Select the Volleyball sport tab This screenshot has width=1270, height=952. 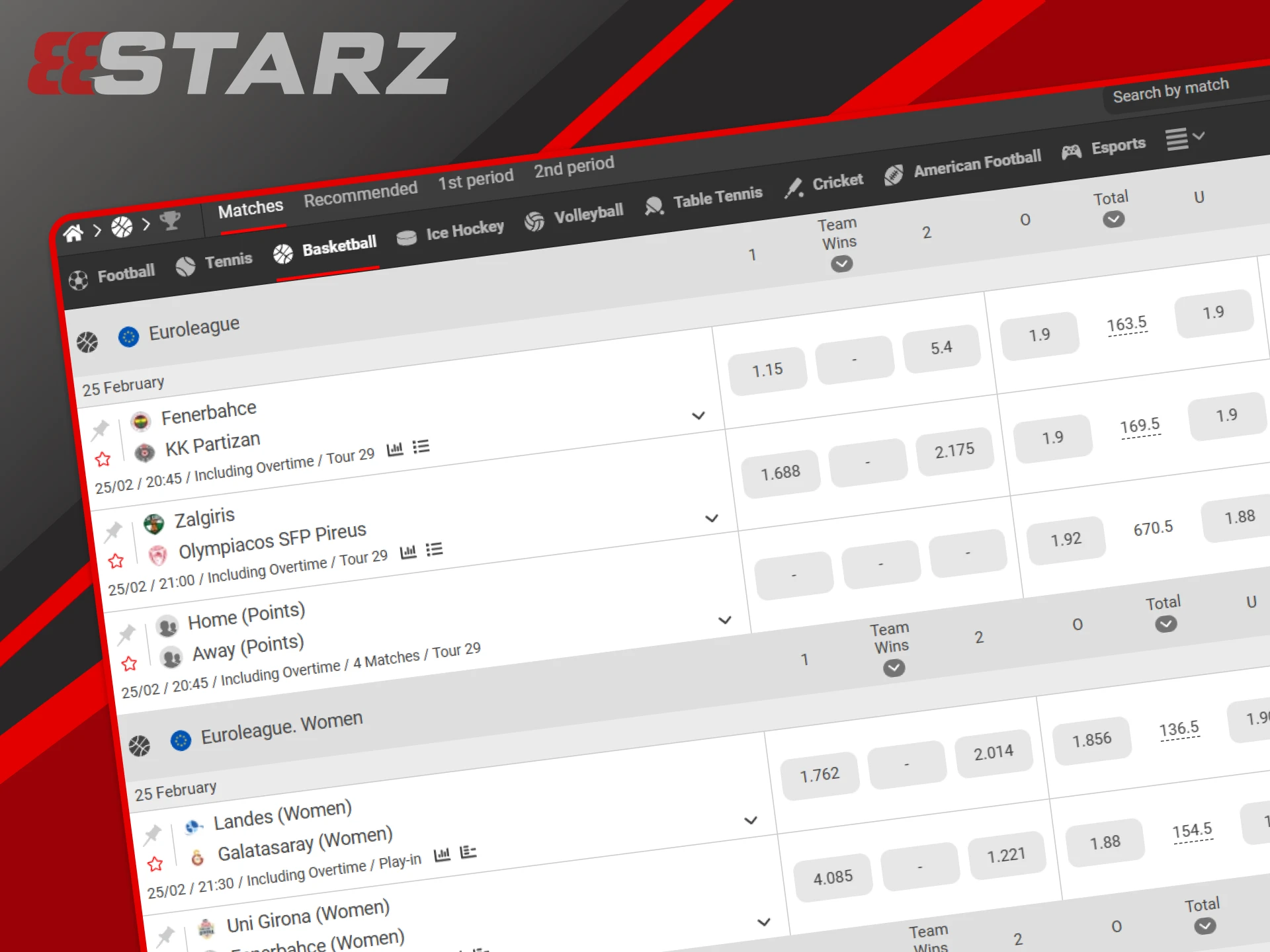click(573, 217)
